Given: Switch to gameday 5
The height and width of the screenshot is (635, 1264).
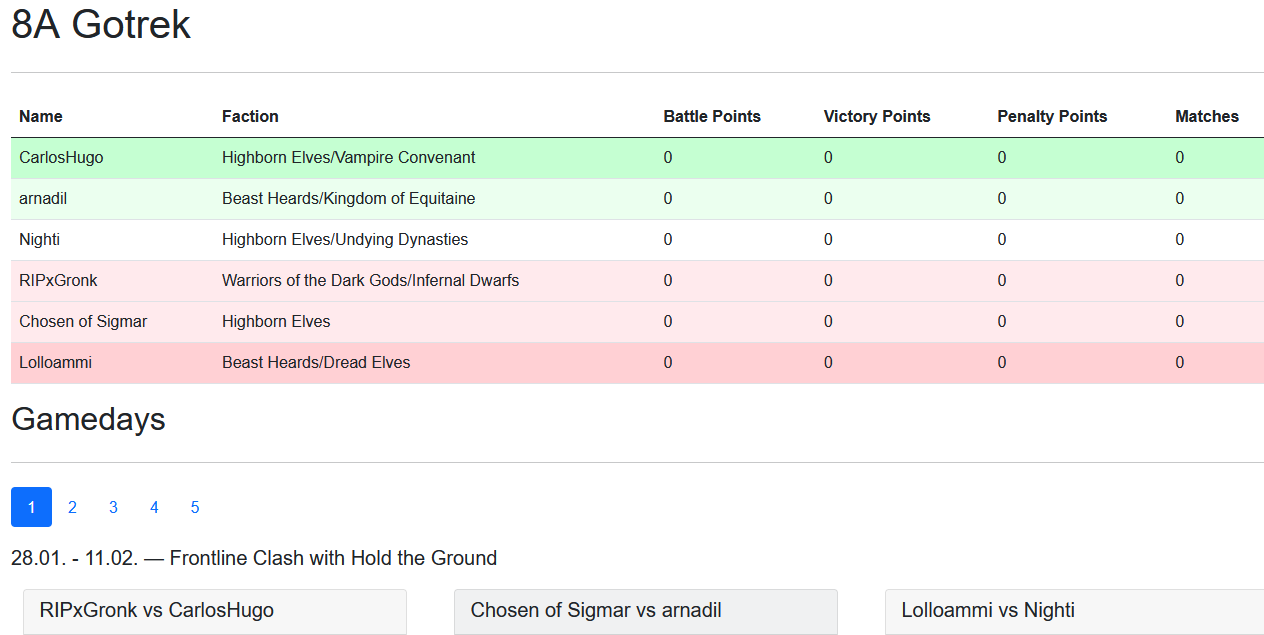Looking at the screenshot, I should 195,507.
